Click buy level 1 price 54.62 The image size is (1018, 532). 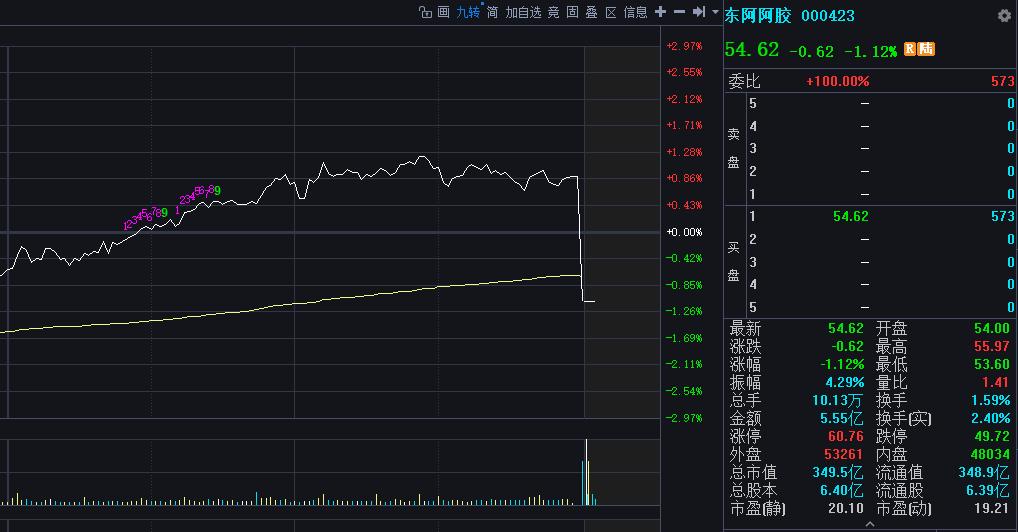850,216
